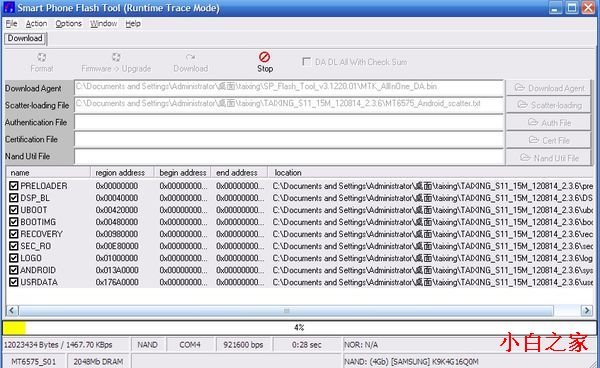The image size is (600, 368).
Task: Uncheck the BOOTIMG partition checkbox
Action: [14, 222]
